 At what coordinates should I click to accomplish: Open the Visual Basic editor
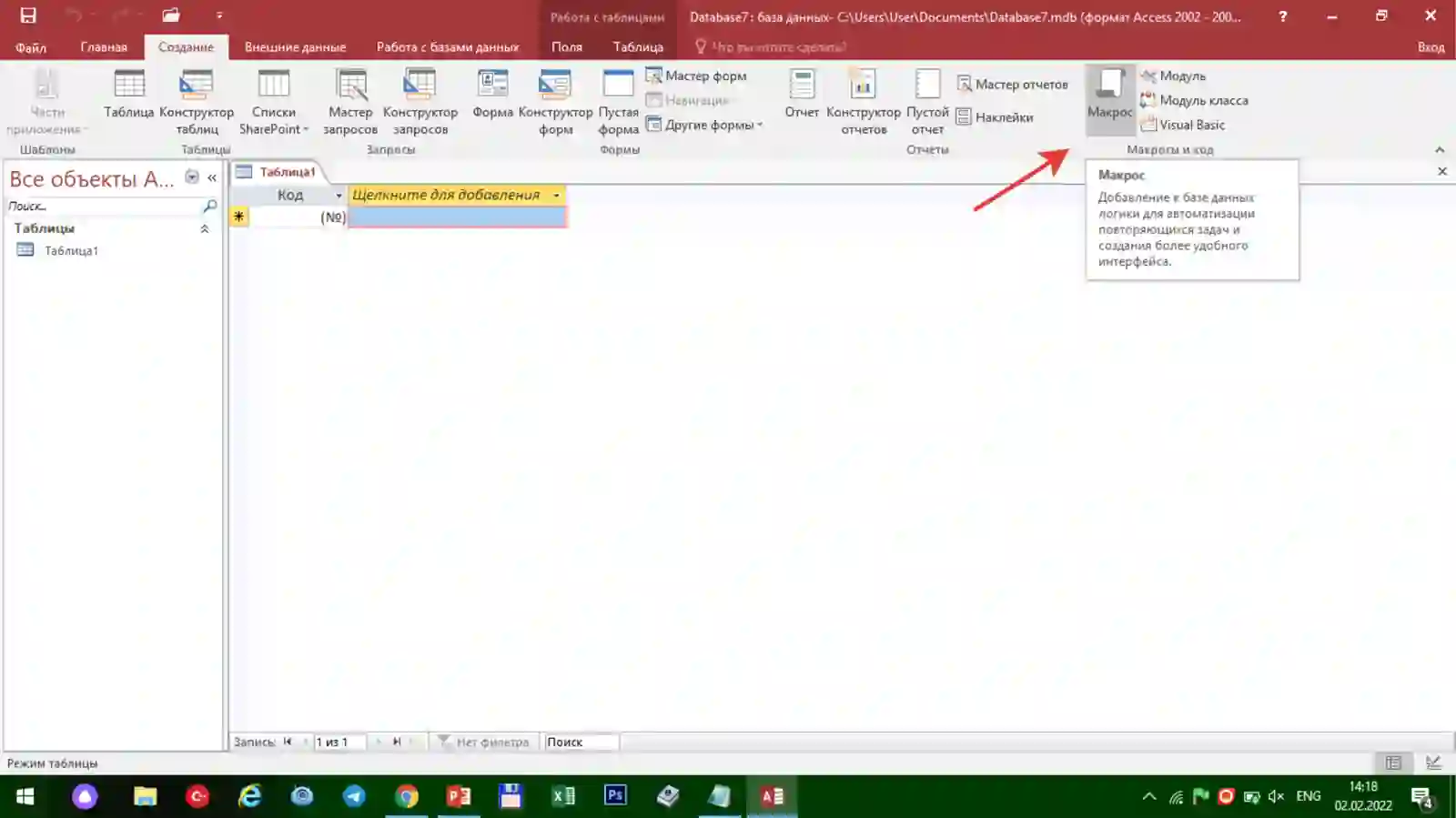tap(1183, 125)
